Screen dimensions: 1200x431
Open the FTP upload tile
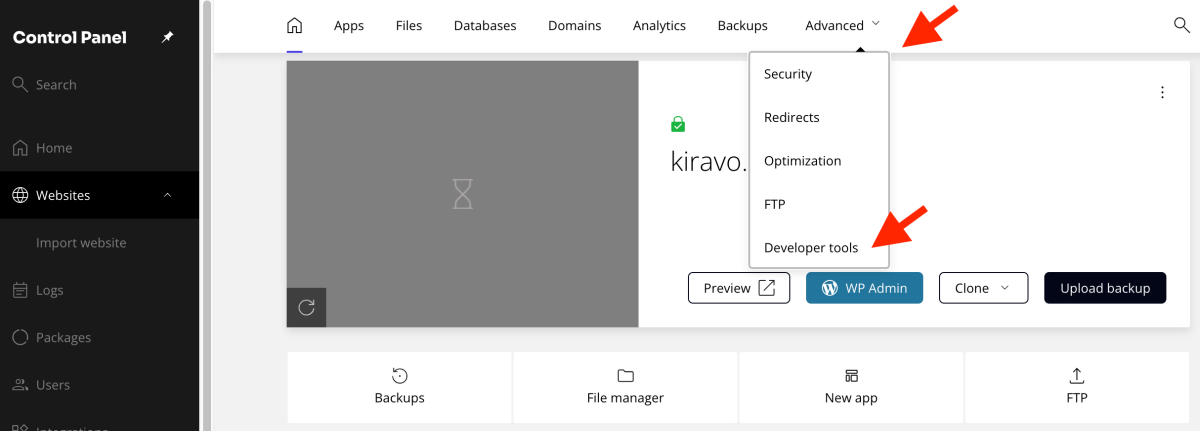click(1077, 386)
